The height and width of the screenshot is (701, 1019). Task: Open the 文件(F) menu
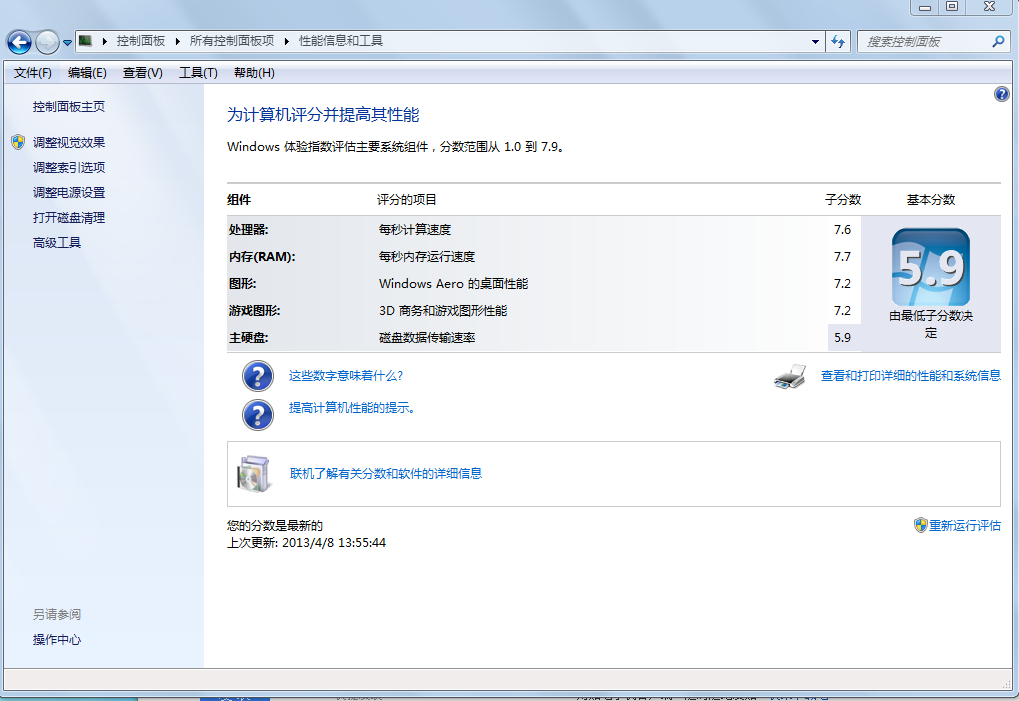(x=32, y=73)
